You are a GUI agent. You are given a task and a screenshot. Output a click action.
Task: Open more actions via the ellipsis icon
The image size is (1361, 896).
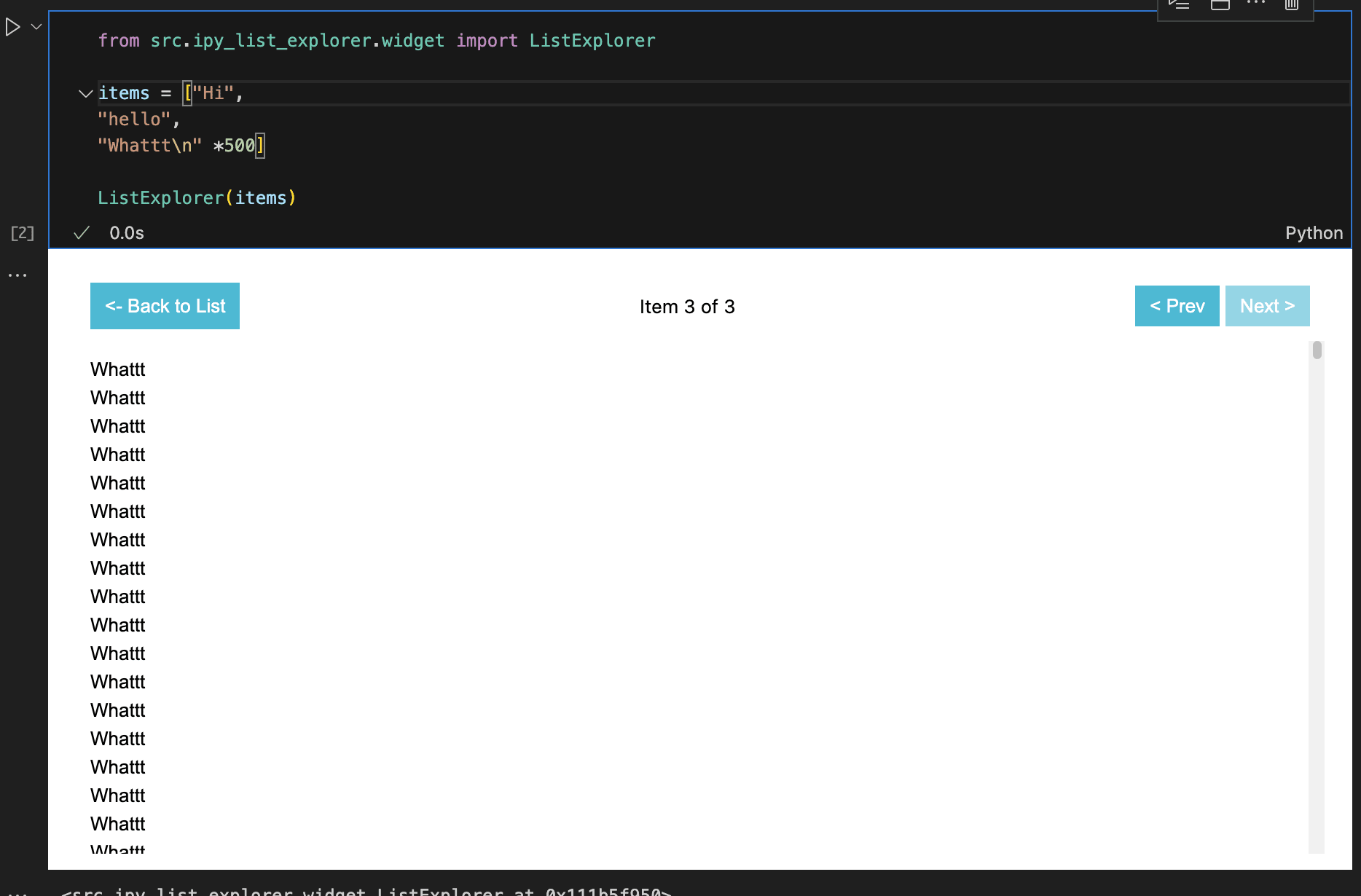(1255, 6)
